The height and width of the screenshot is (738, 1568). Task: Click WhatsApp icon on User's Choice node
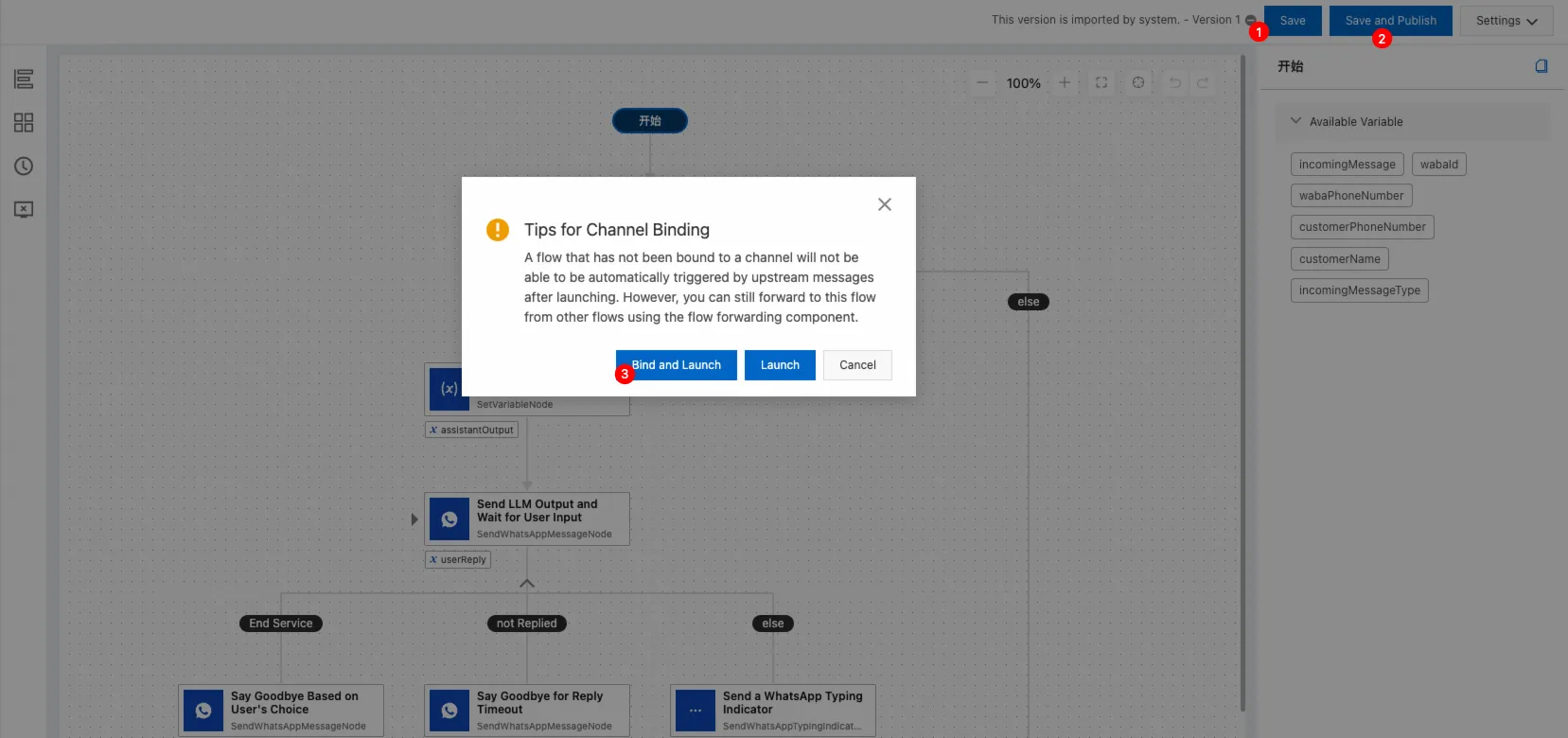click(203, 711)
